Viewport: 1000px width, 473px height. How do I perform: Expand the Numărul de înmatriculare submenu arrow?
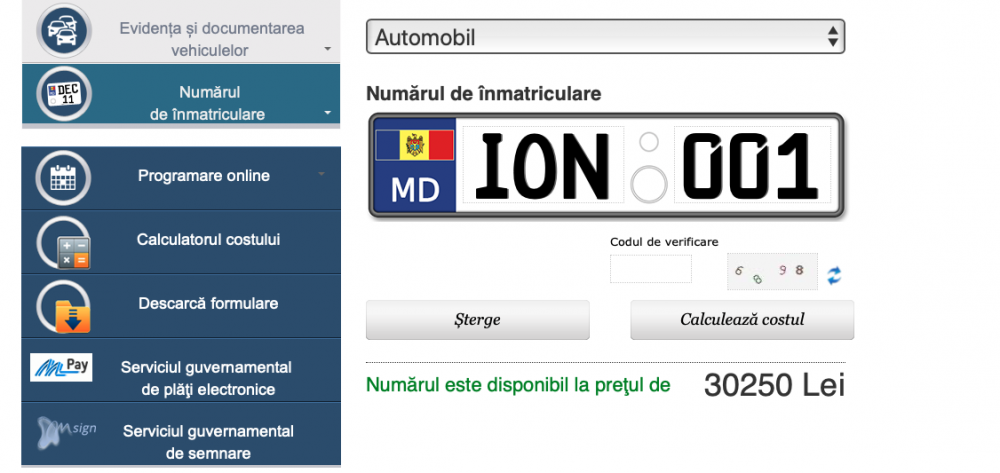pos(327,114)
